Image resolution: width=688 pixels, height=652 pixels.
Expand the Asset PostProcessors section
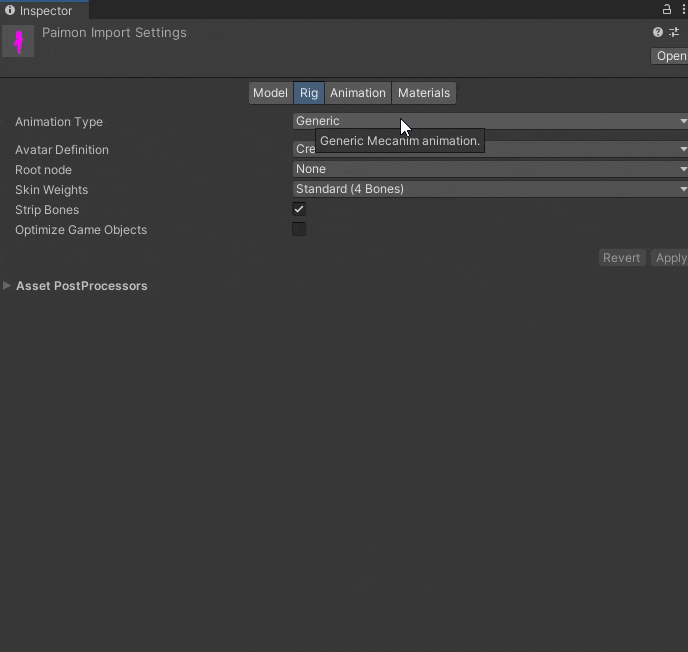[7, 286]
